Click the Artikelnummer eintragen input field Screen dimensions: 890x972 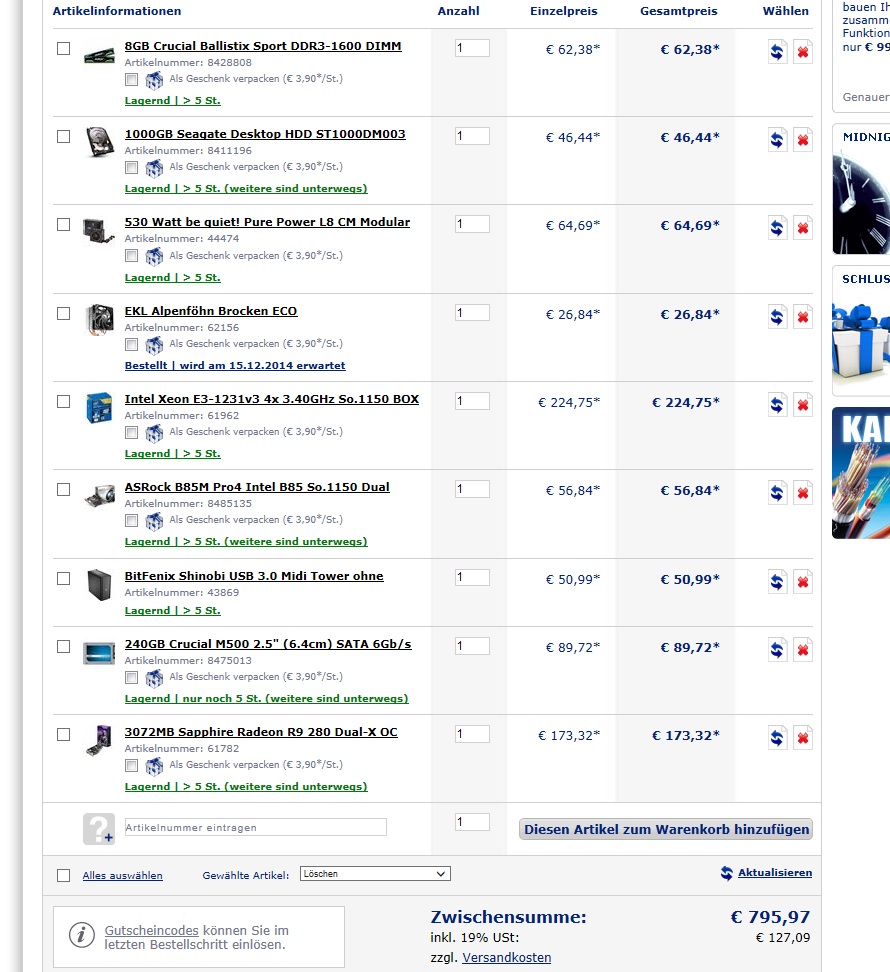pyautogui.click(x=255, y=828)
